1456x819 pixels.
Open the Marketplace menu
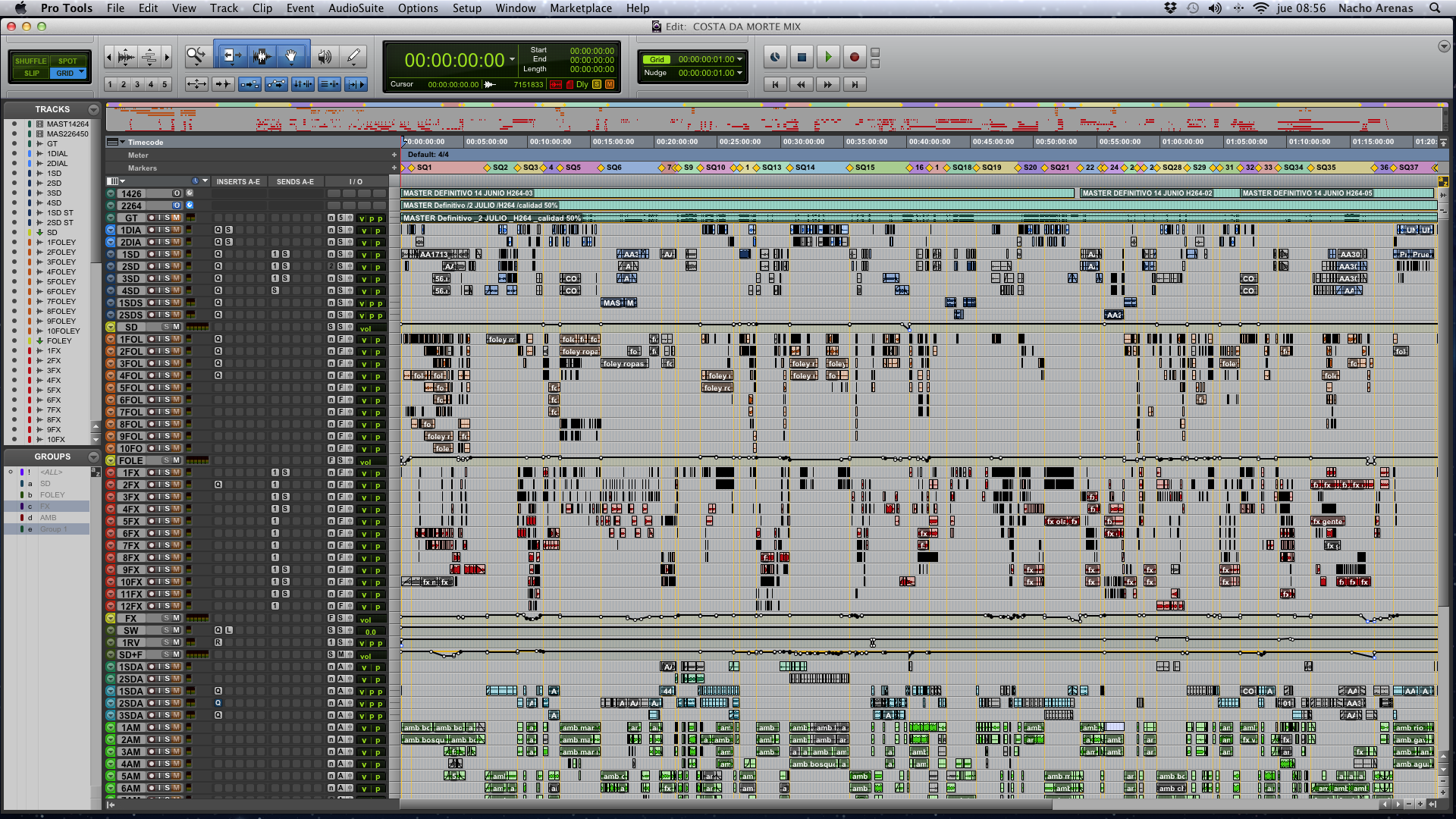click(x=580, y=8)
